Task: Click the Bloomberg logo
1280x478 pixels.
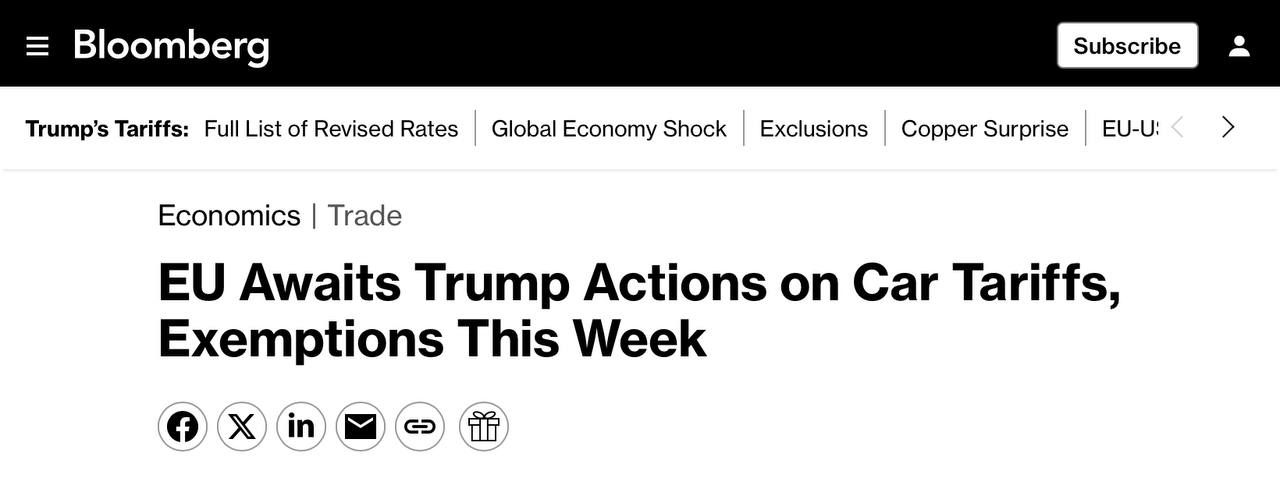Action: pos(171,46)
